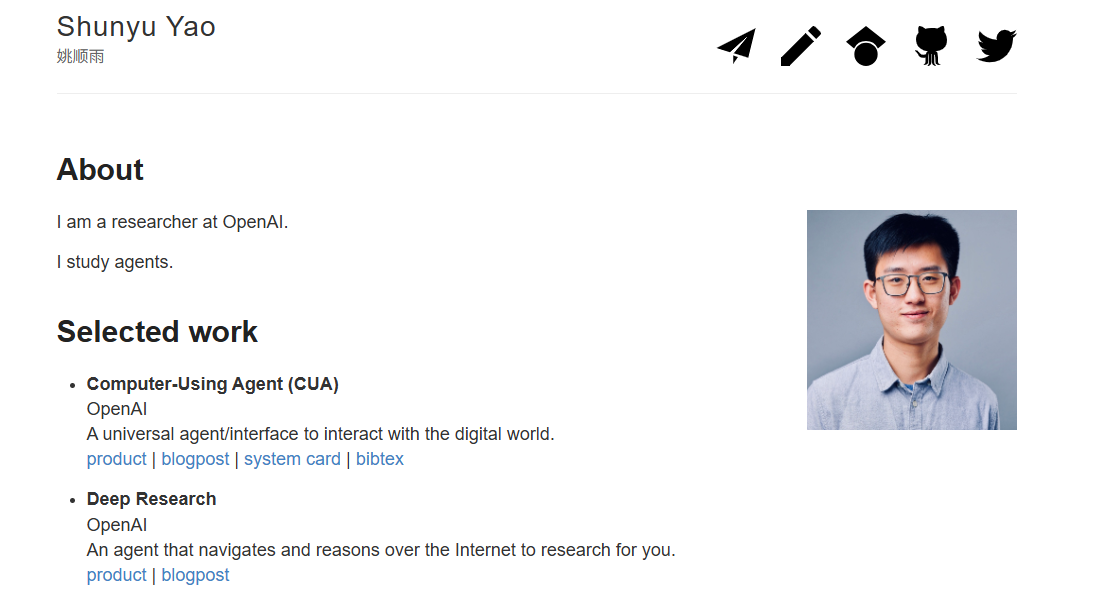This screenshot has width=1093, height=591.
Task: Click the profile photo of Shunyu Yao
Action: (x=911, y=320)
